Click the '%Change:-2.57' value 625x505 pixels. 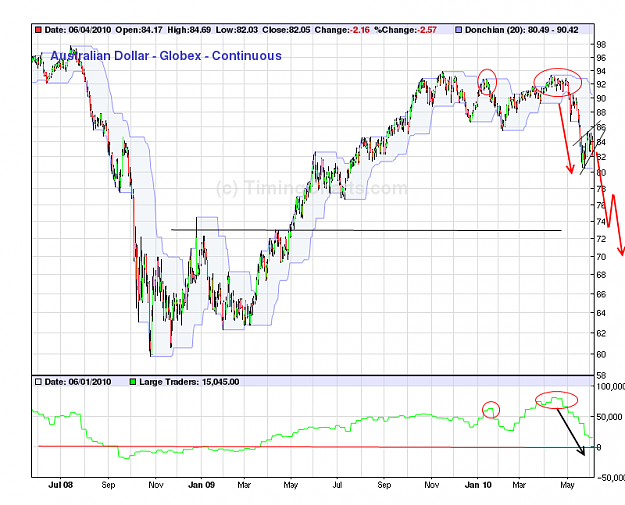coord(405,30)
